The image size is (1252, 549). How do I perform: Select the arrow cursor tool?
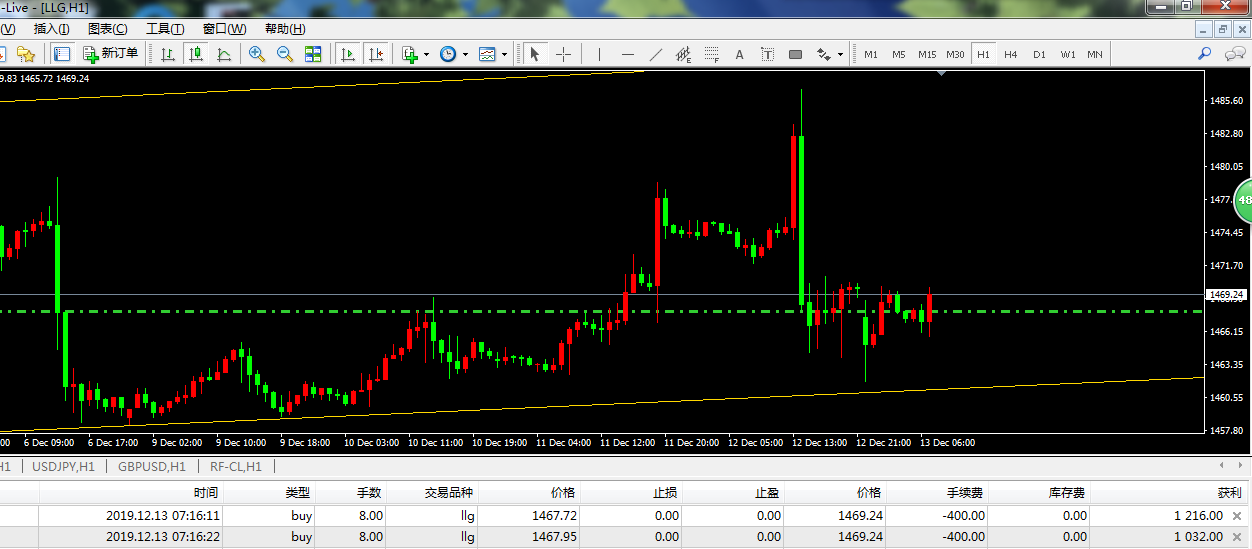point(535,54)
